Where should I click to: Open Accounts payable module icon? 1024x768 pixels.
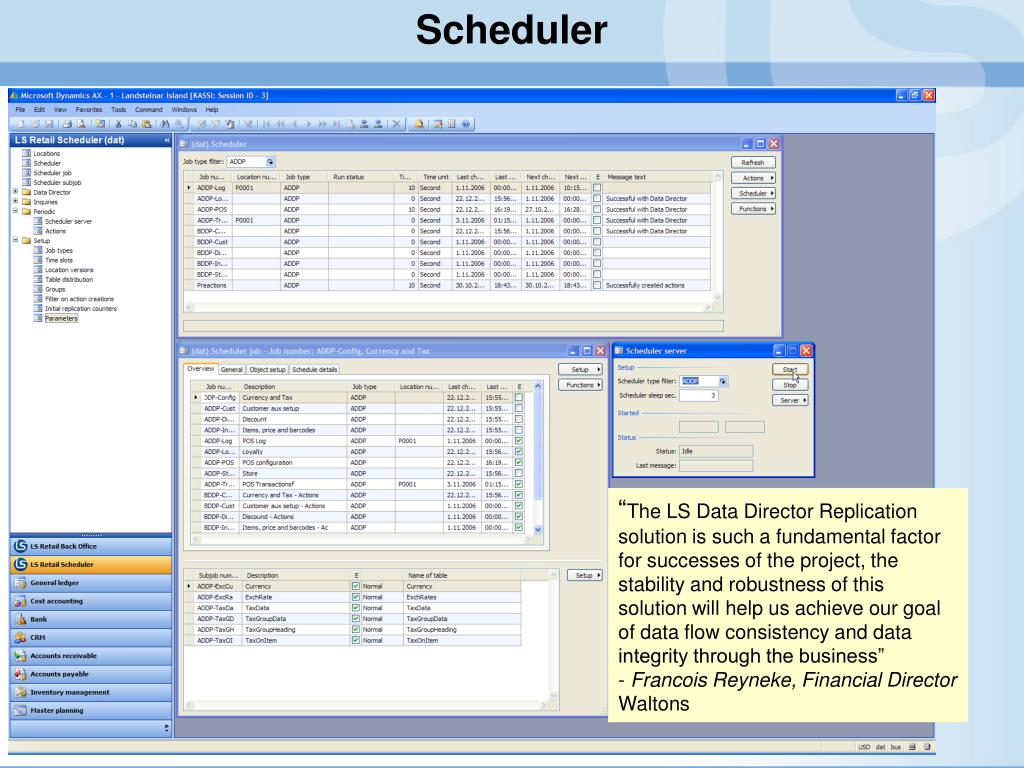pyautogui.click(x=20, y=674)
